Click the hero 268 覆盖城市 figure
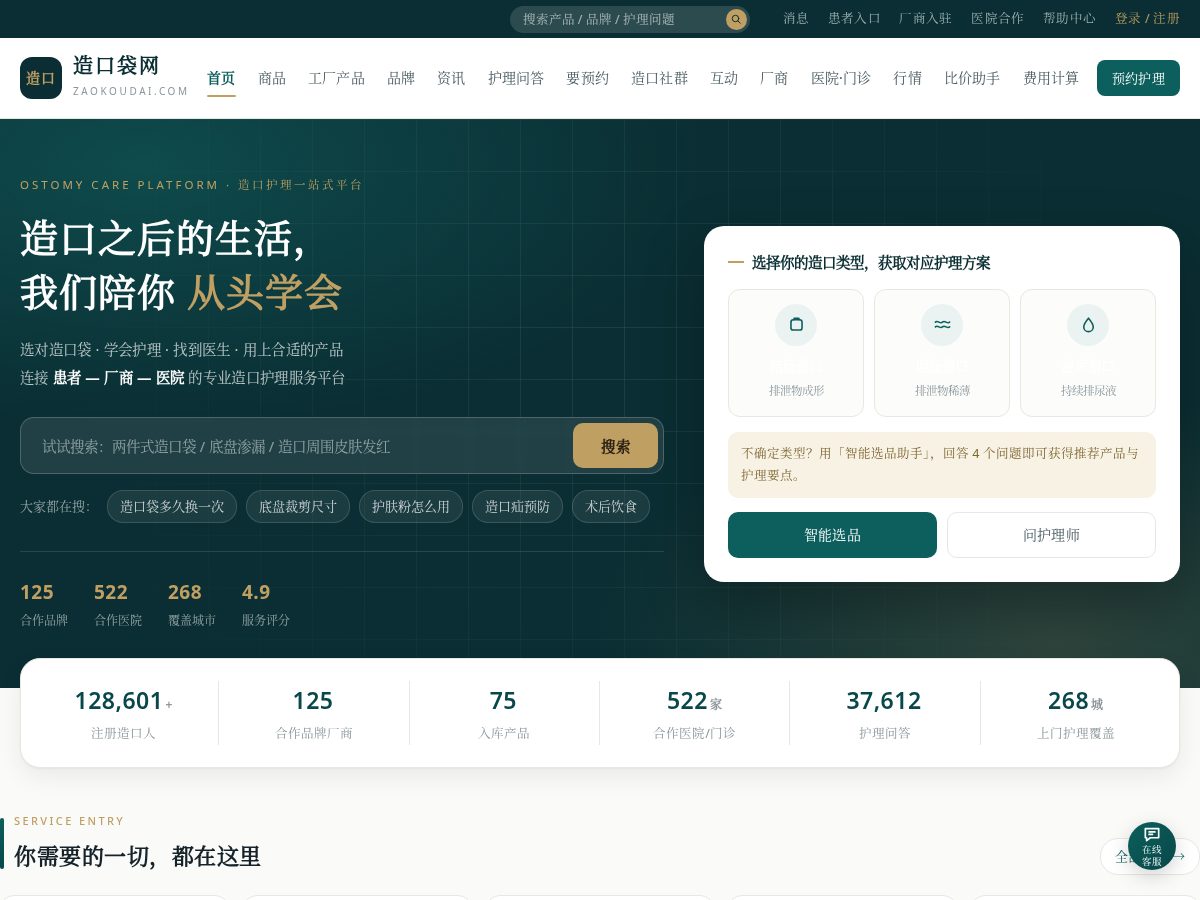1200x900 pixels. [x=191, y=604]
